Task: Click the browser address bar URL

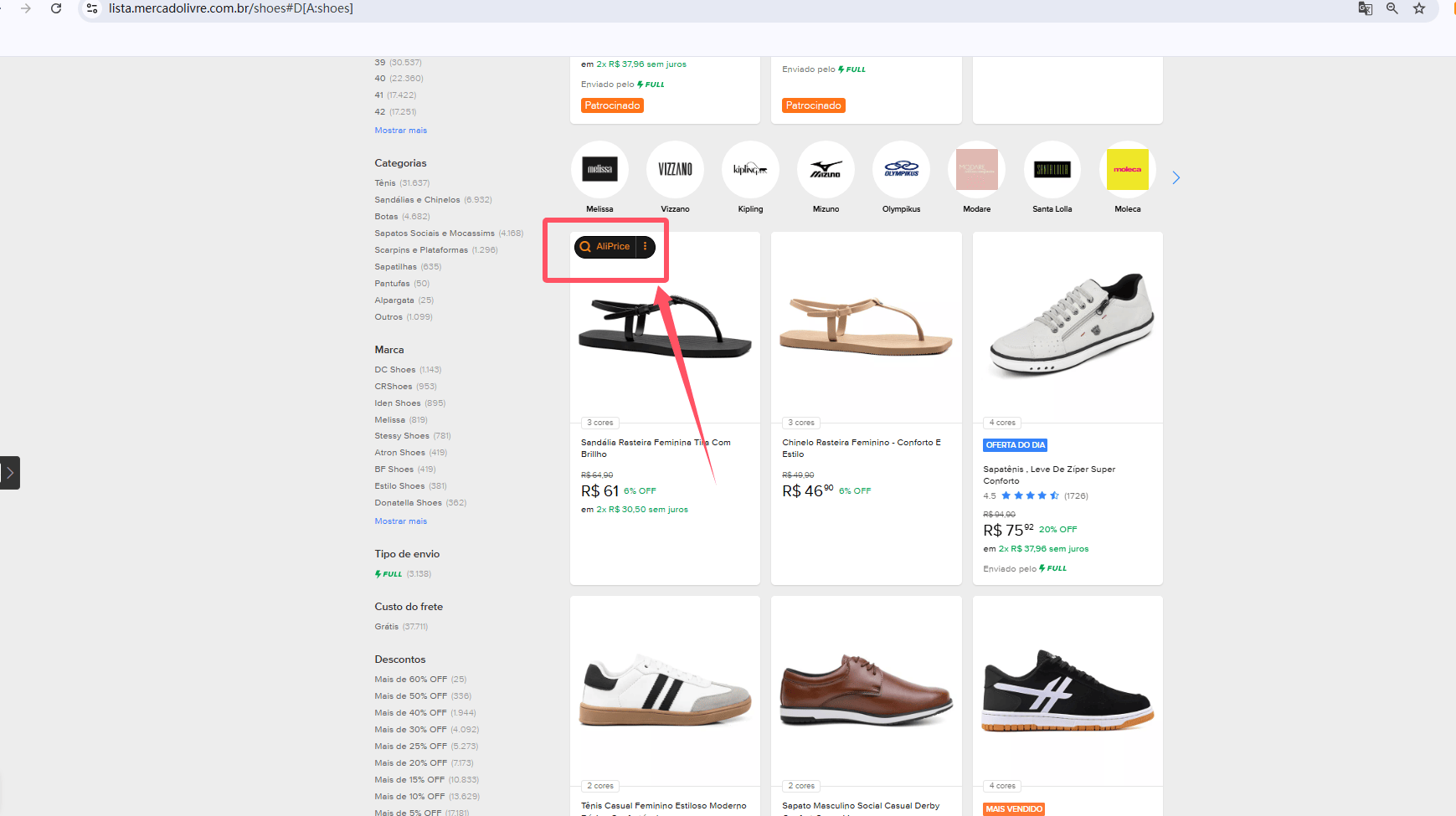Action: (231, 8)
